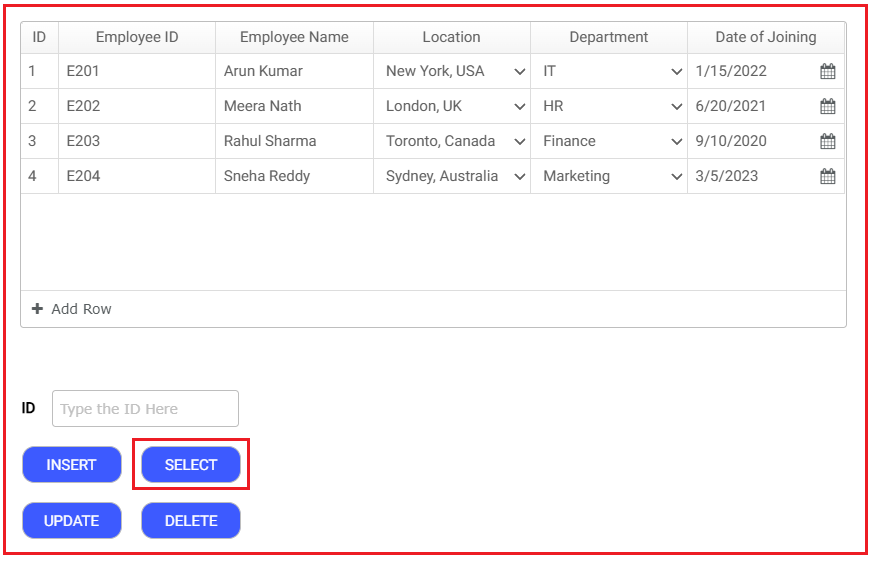Expand the IT department dropdown

677,71
